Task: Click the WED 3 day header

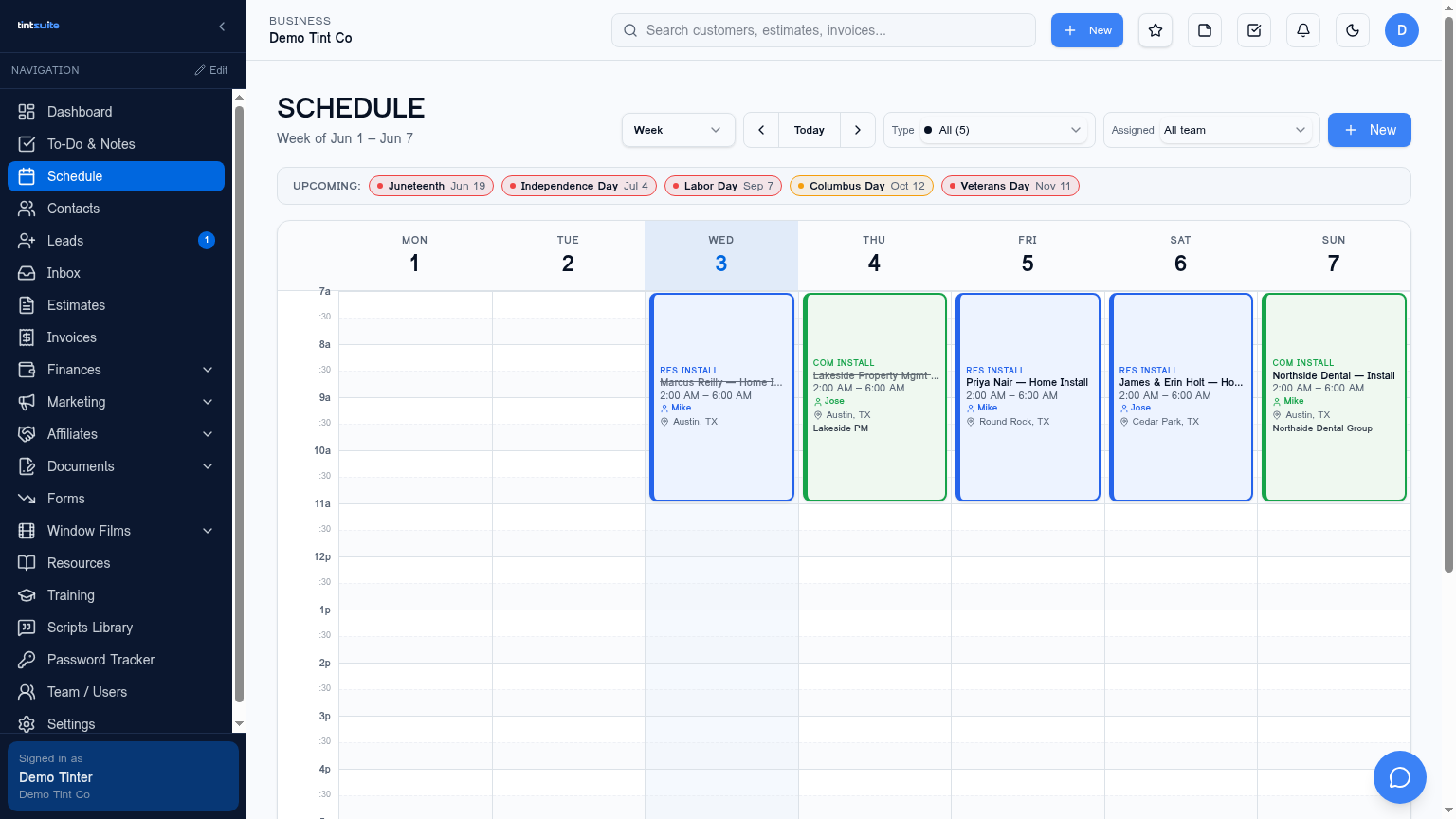Action: tap(721, 256)
